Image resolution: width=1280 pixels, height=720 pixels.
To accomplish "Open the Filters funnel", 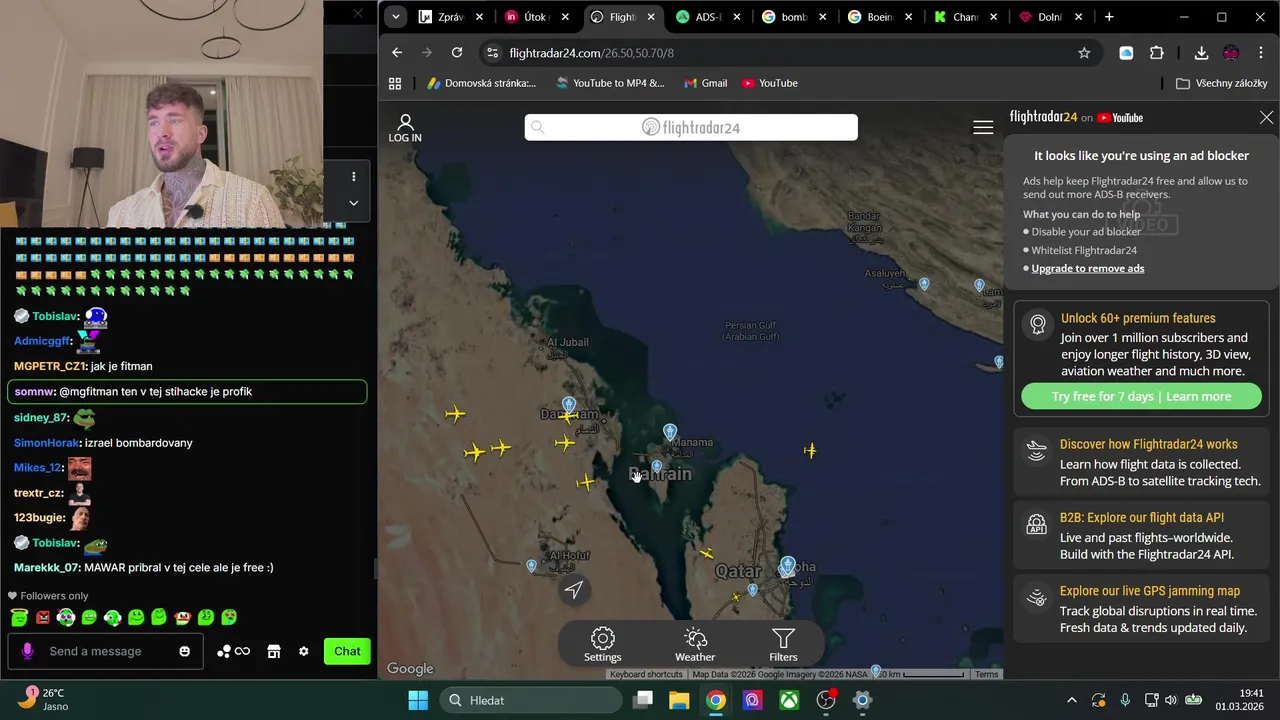I will pyautogui.click(x=783, y=644).
